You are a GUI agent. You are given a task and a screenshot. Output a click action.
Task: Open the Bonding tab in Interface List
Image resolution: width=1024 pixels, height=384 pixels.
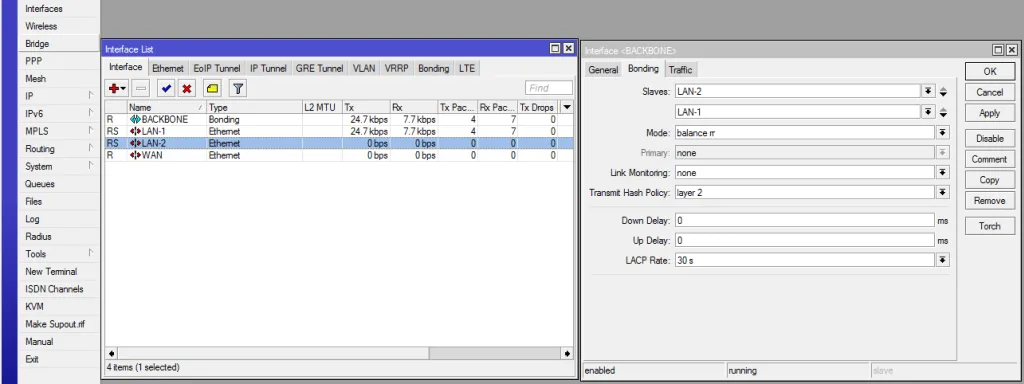pos(434,68)
